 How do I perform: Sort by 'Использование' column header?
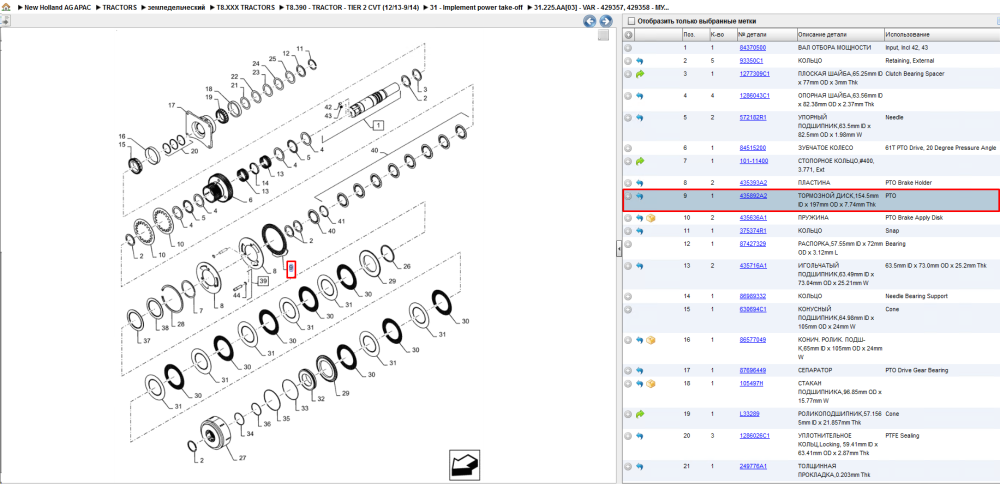point(941,34)
